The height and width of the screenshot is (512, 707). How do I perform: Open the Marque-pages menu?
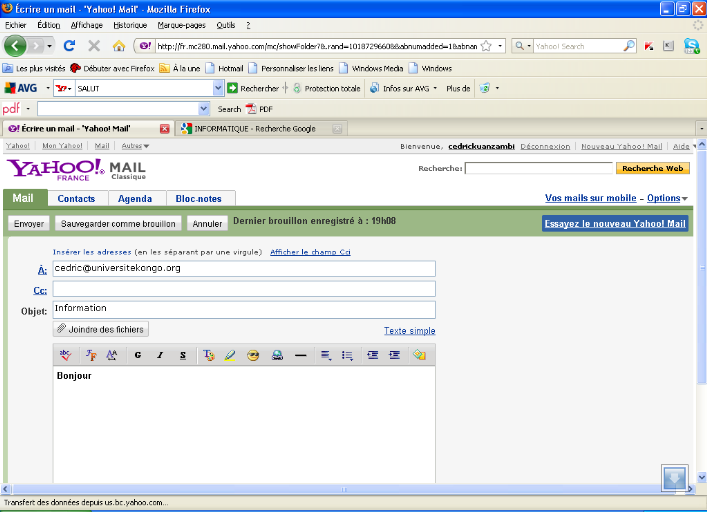pyautogui.click(x=181, y=25)
